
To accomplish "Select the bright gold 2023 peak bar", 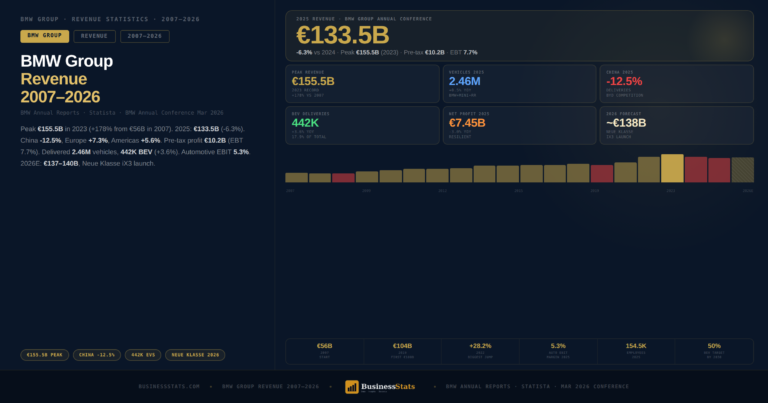I will click(x=672, y=168).
